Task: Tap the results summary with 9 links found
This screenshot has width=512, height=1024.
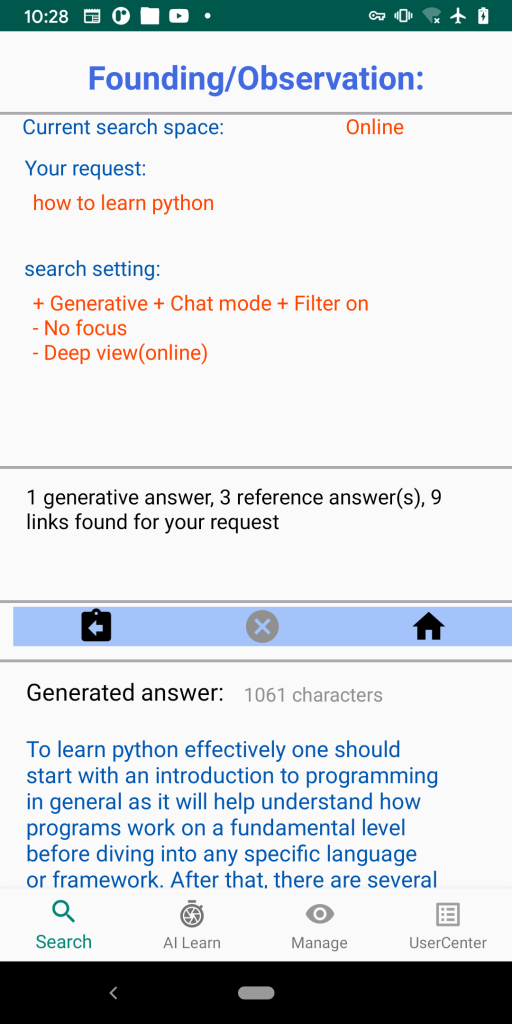Action: click(234, 509)
